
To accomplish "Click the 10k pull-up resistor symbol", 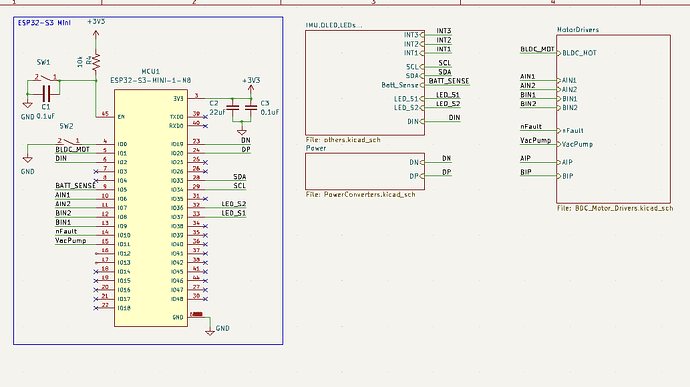I will click(96, 61).
